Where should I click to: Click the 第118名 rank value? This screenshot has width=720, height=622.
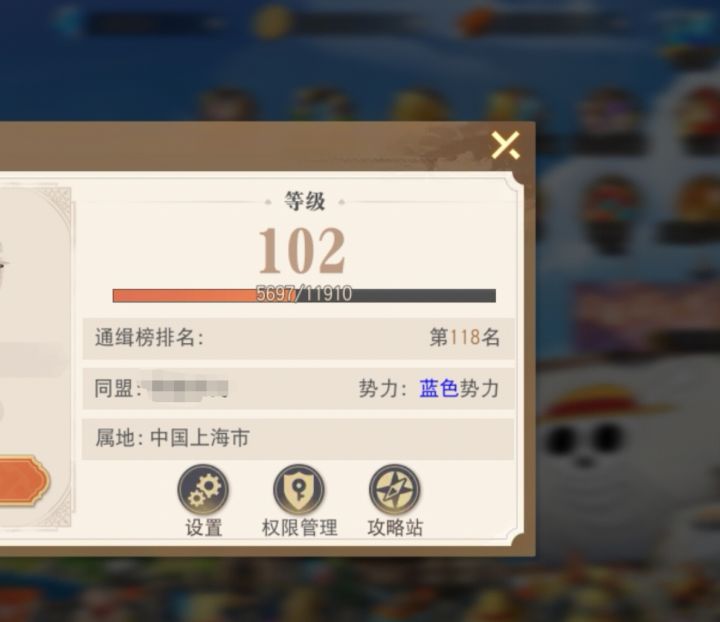465,337
